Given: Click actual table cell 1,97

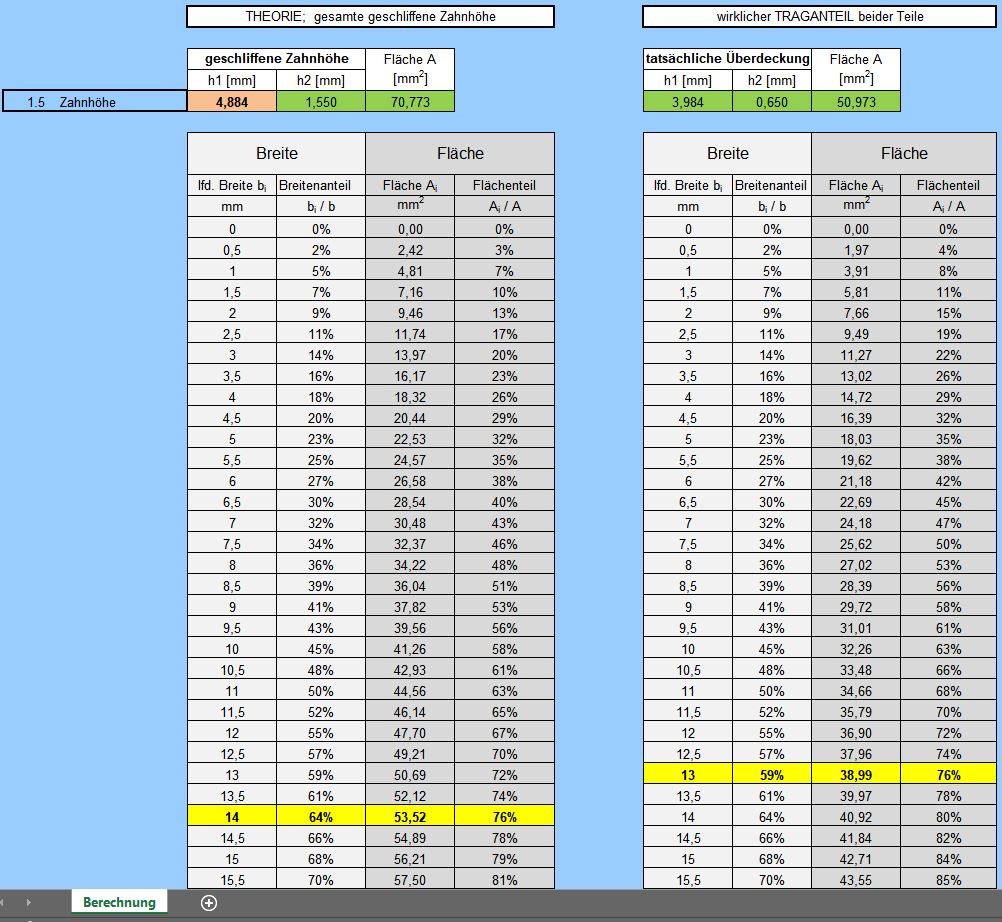Looking at the screenshot, I should click(856, 250).
